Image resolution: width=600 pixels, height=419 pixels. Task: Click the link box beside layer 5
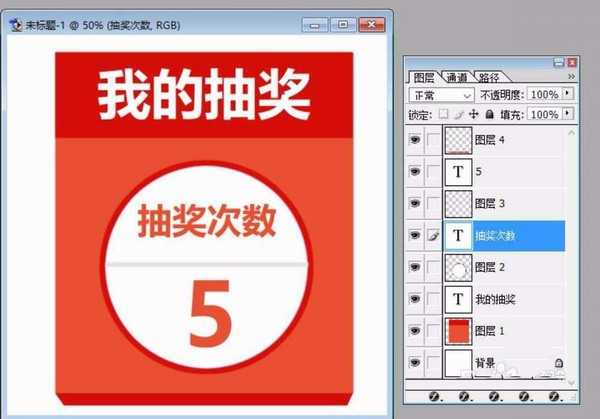[434, 171]
